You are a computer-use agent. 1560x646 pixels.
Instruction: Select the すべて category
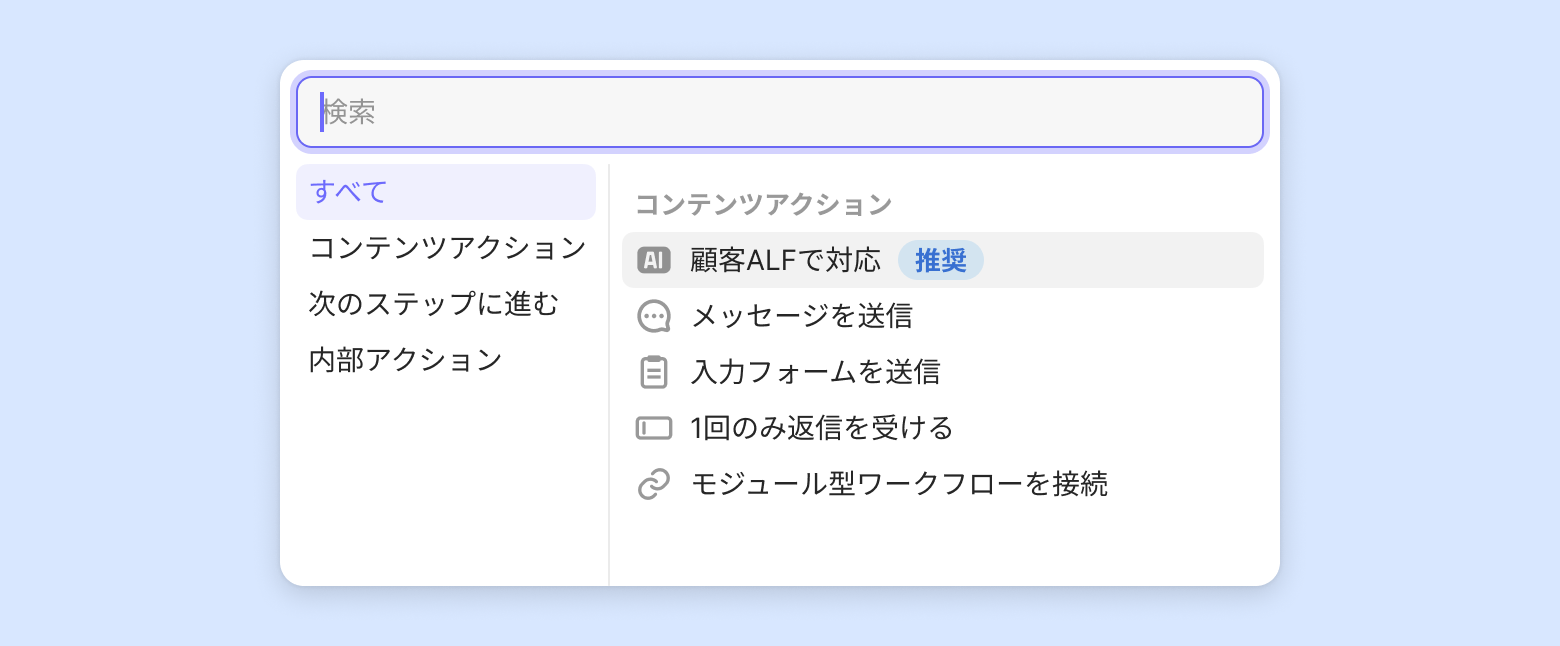446,192
